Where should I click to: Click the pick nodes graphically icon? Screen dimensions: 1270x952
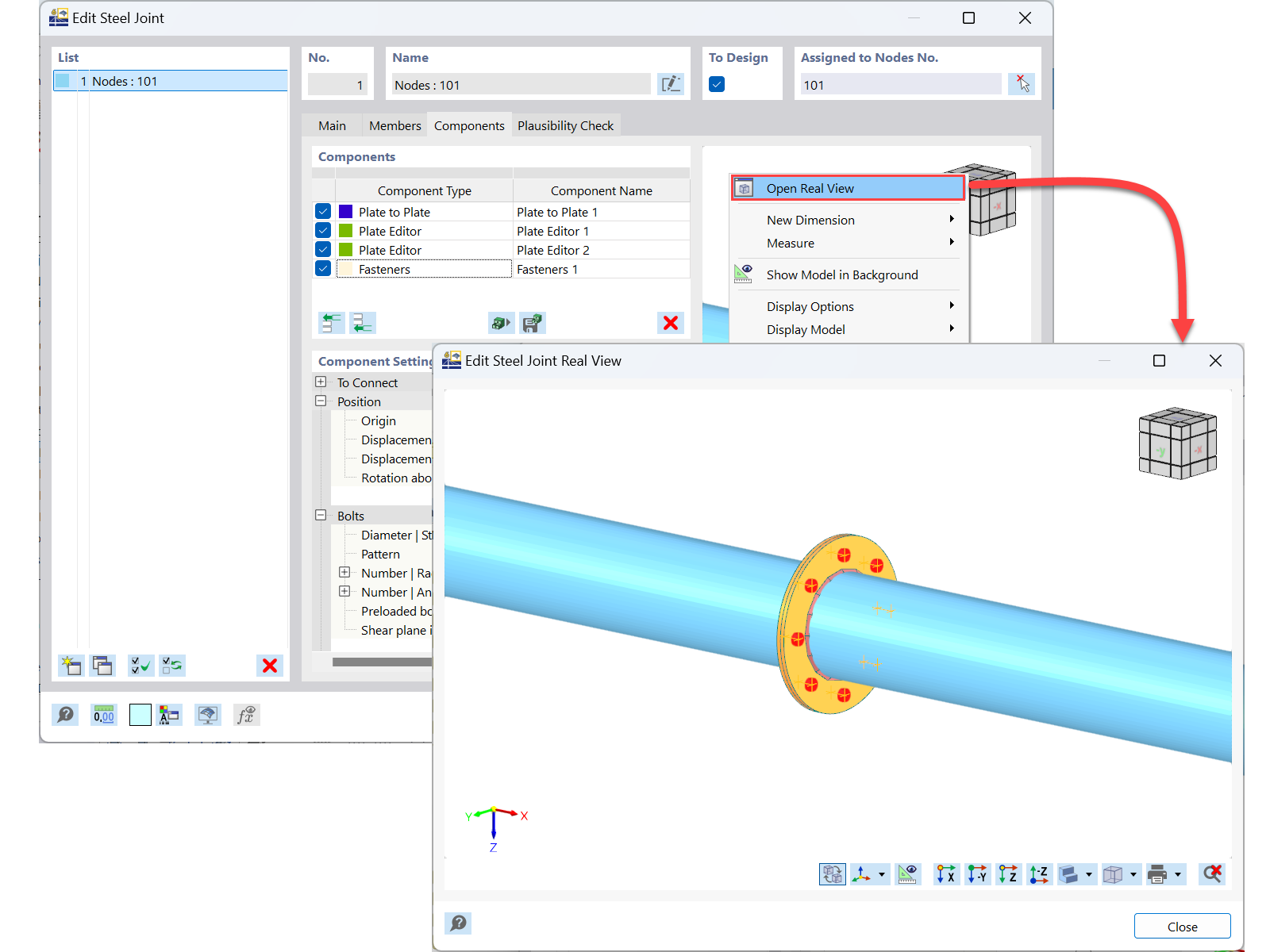click(x=1022, y=84)
